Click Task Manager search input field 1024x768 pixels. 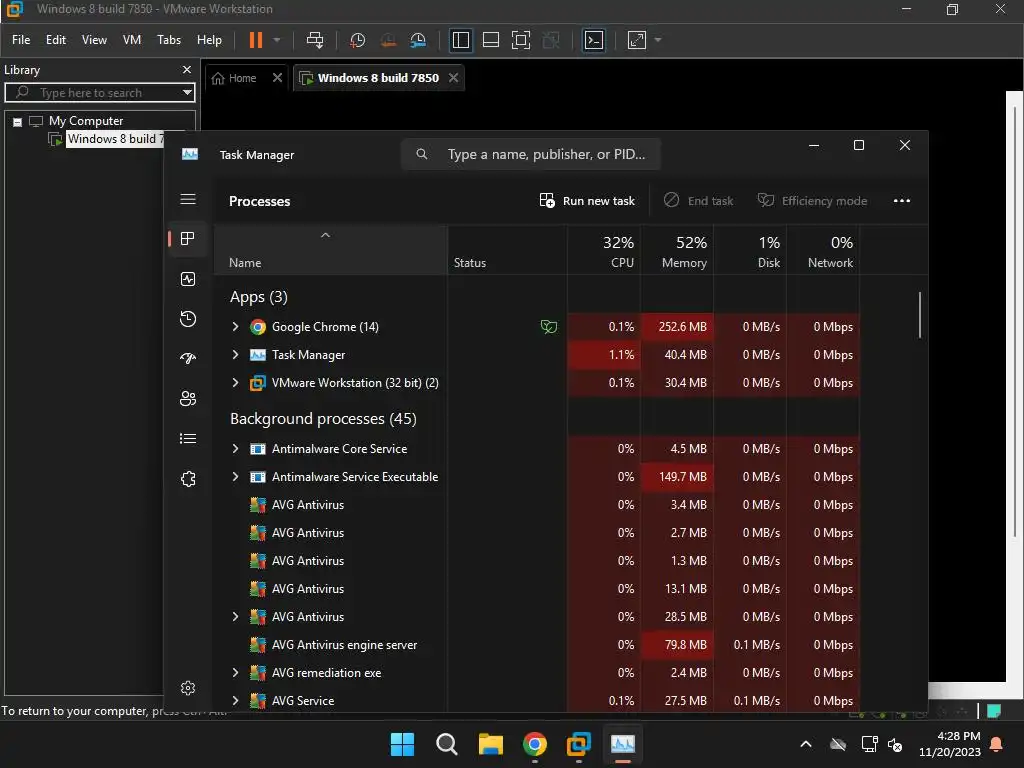coord(531,155)
